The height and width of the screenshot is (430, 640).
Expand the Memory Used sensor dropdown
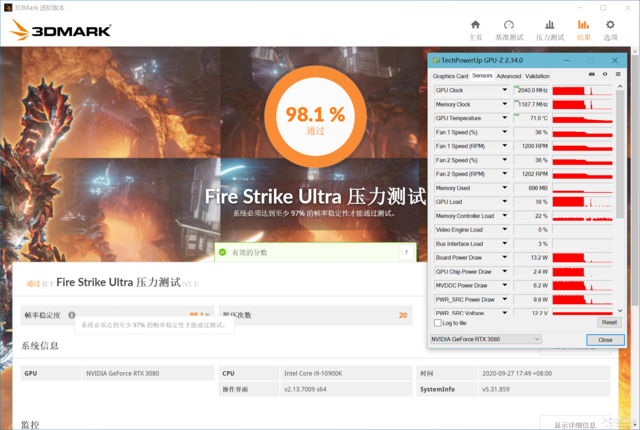coord(505,188)
